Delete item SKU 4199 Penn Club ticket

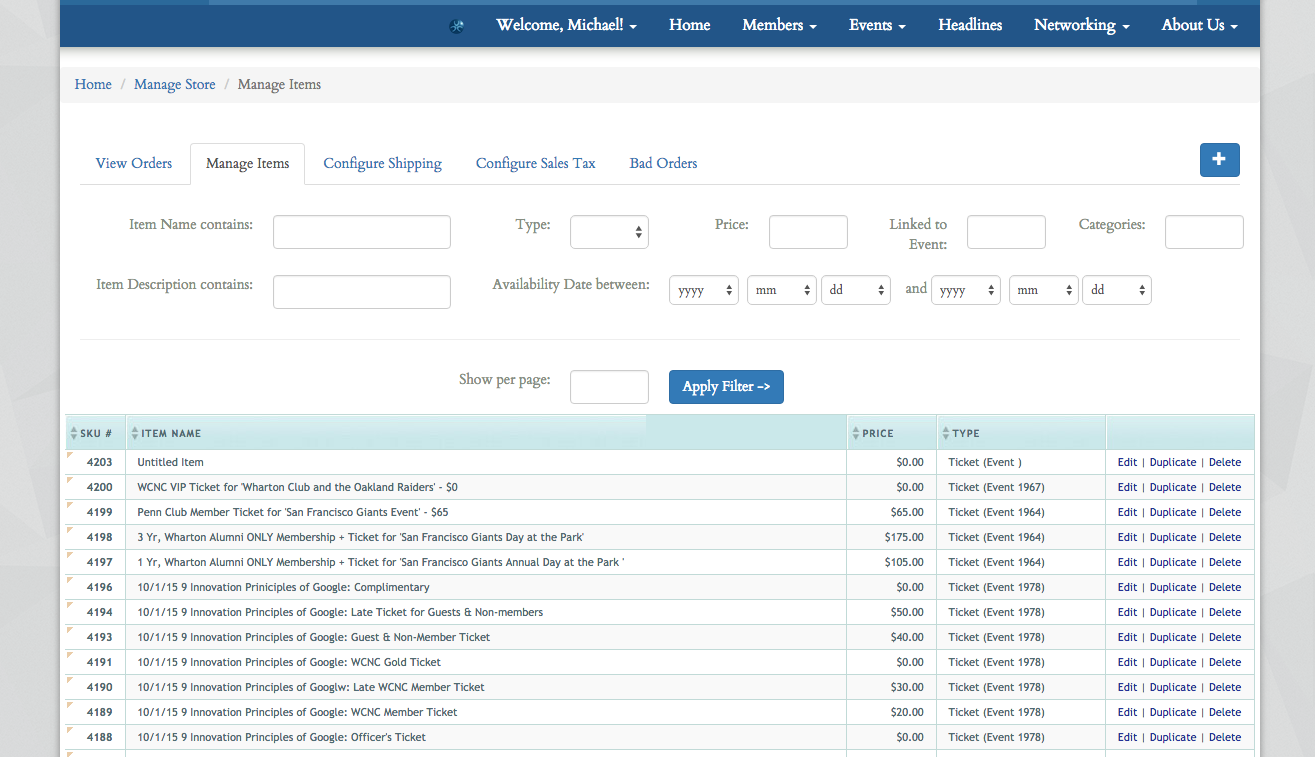tap(1225, 512)
